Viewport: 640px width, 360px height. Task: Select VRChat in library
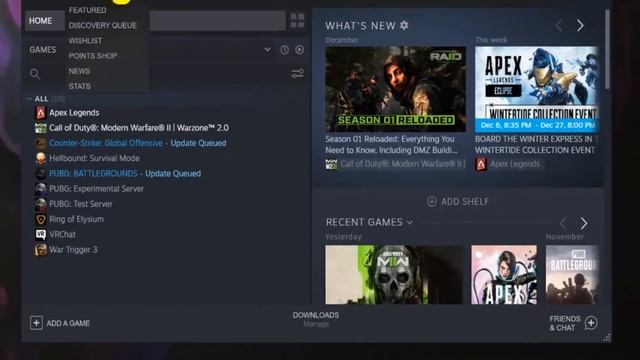(62, 234)
